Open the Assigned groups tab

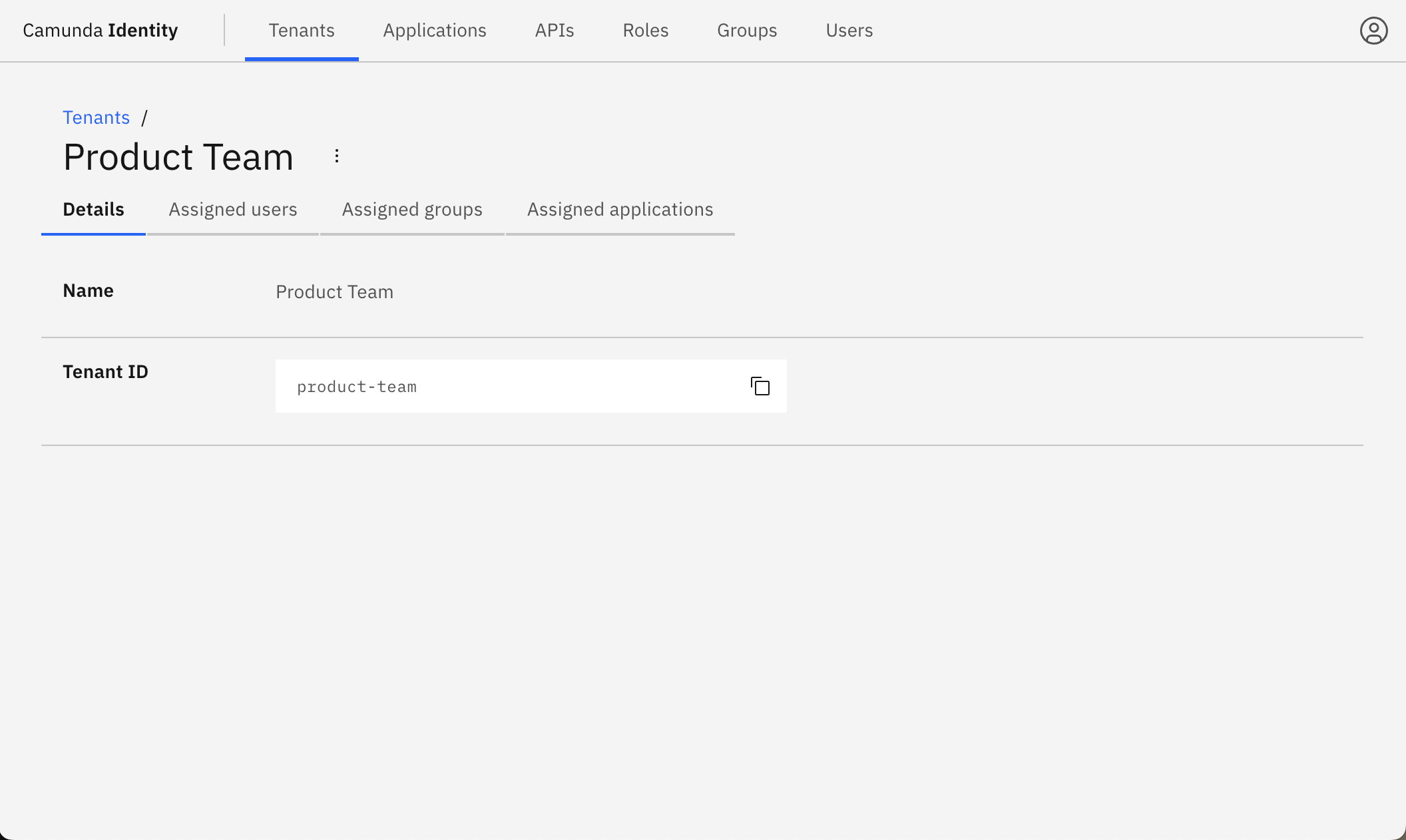(412, 210)
